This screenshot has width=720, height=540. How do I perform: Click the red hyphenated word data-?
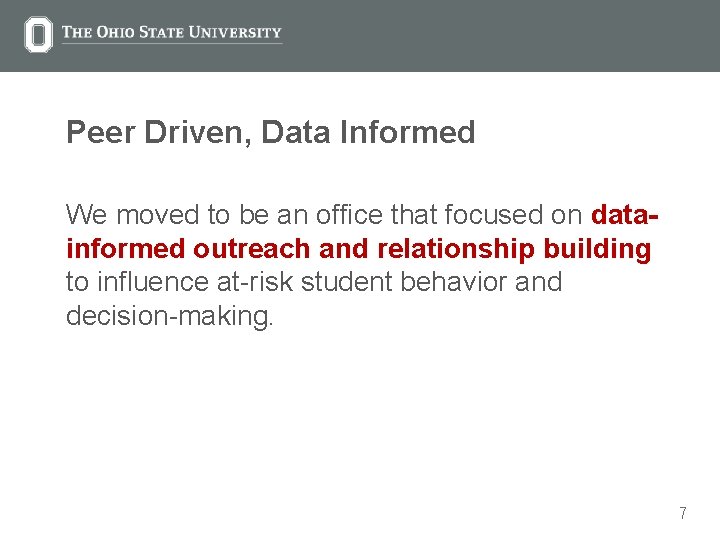pyautogui.click(x=624, y=215)
